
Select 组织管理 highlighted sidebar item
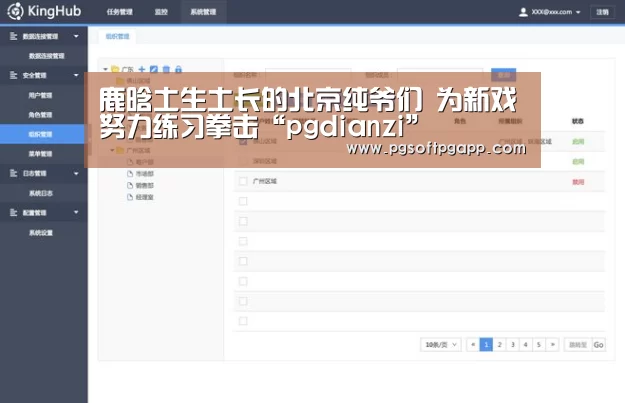(42, 134)
